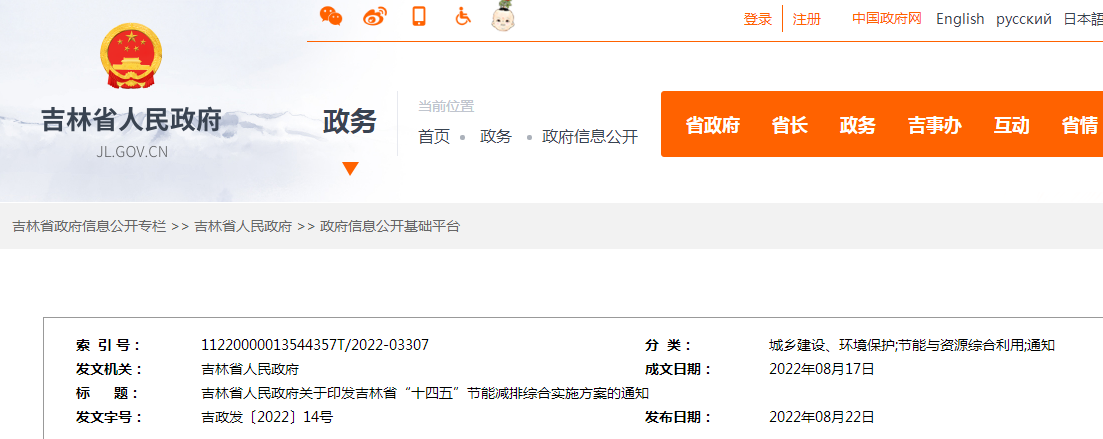Open the 政府信息公开基础平台 path link
This screenshot has height=439, width=1103.
pyautogui.click(x=390, y=226)
